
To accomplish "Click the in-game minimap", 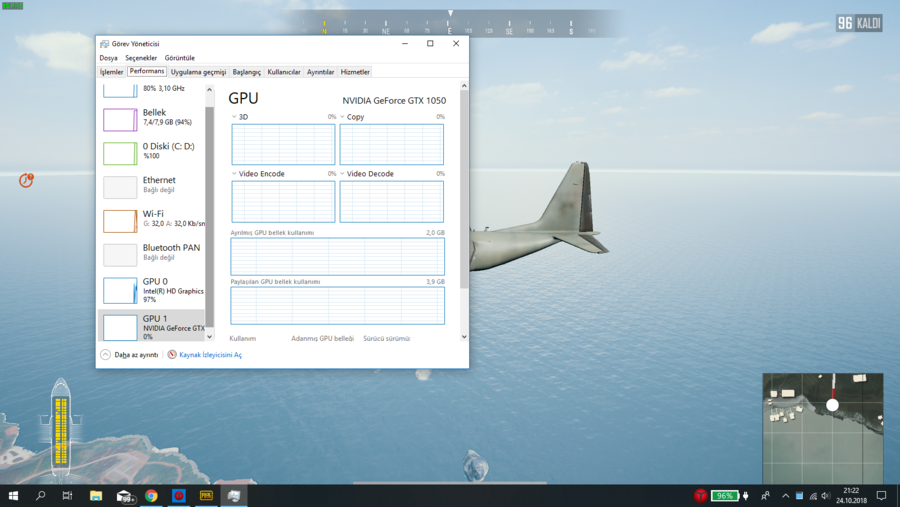I will coord(823,428).
